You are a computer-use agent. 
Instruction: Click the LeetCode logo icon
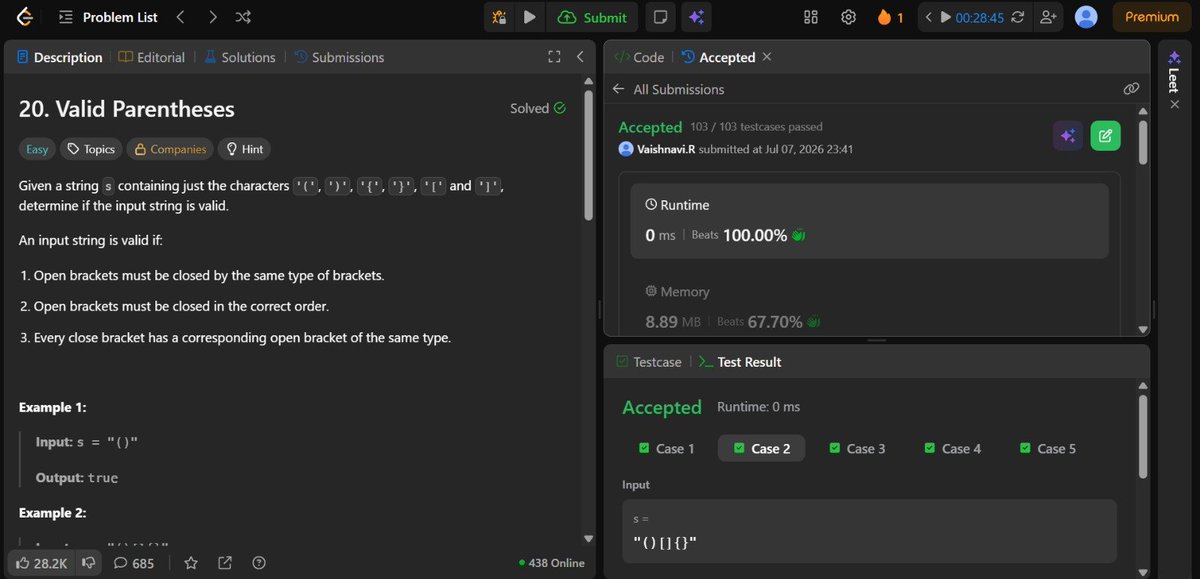pos(26,17)
